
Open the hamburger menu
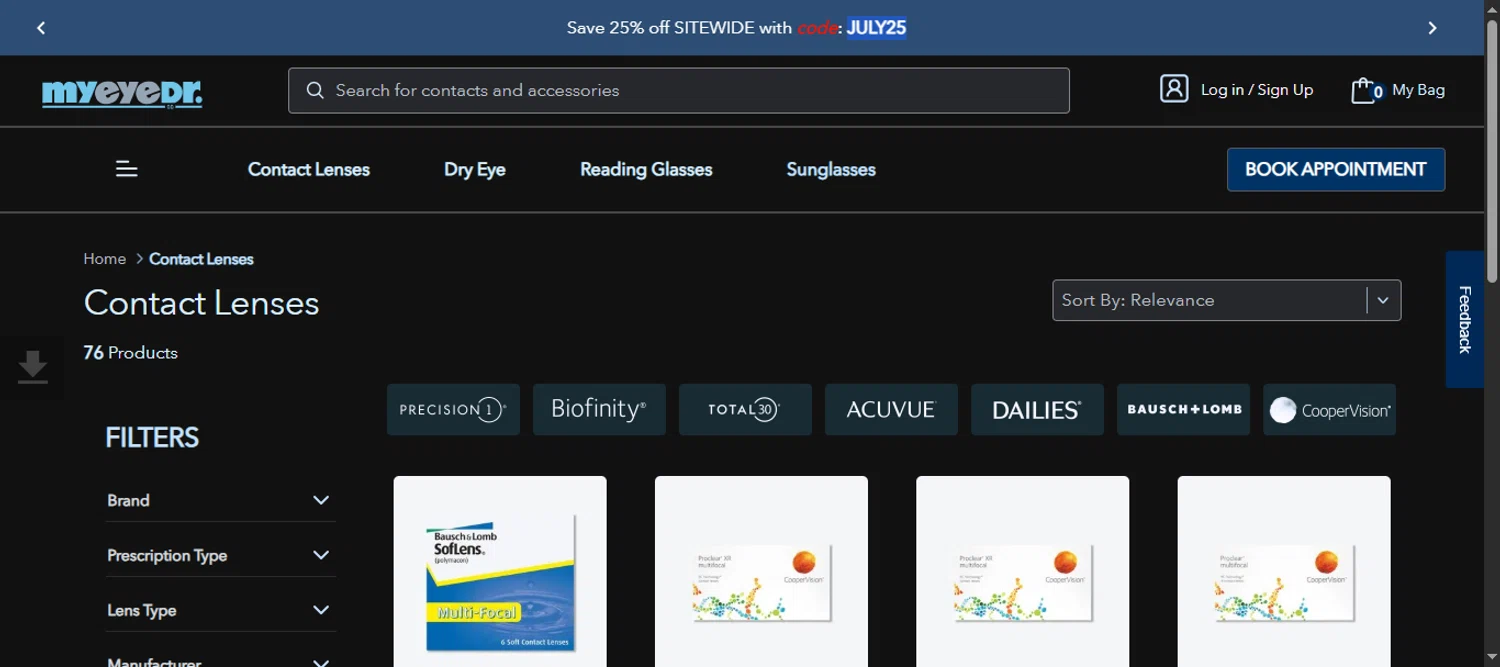tap(126, 169)
